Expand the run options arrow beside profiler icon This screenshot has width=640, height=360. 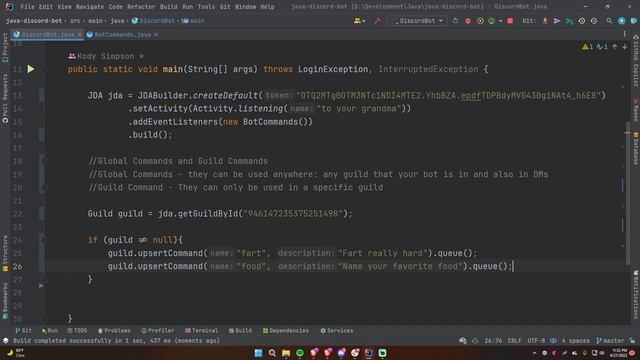tap(500, 21)
